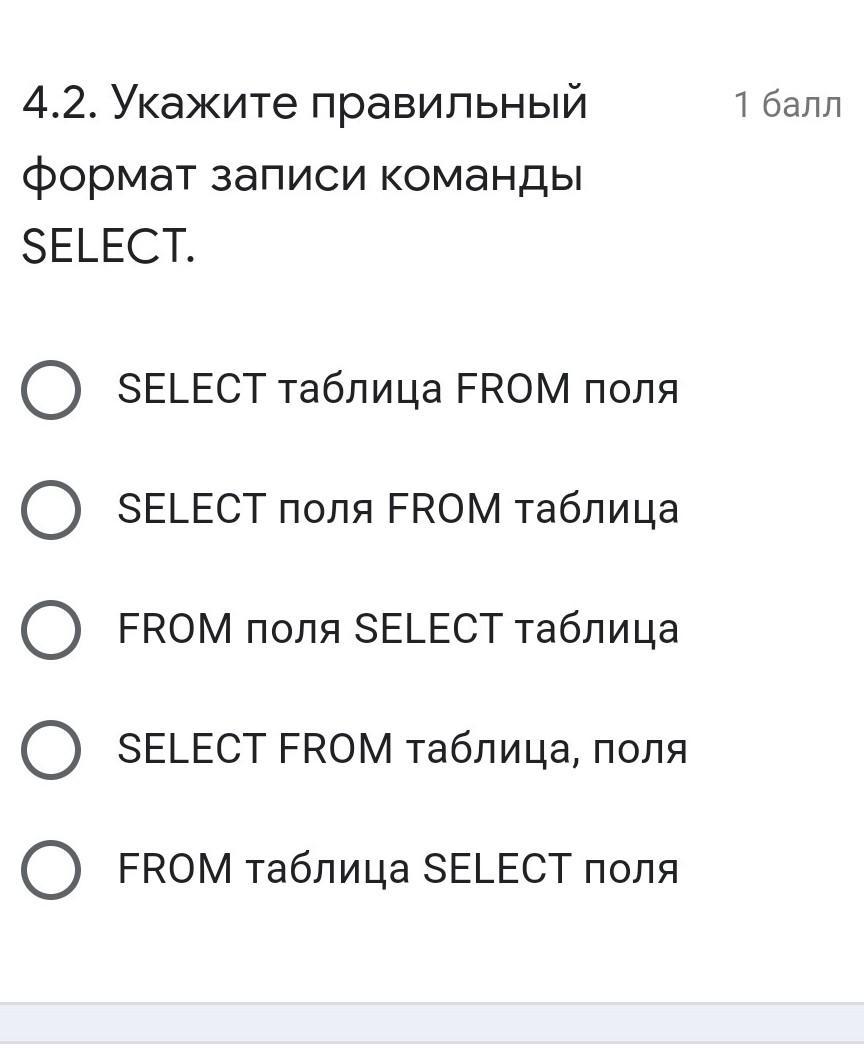
Task: Tap the label text 'SELECT поля FROM таблица'
Action: coord(397,509)
